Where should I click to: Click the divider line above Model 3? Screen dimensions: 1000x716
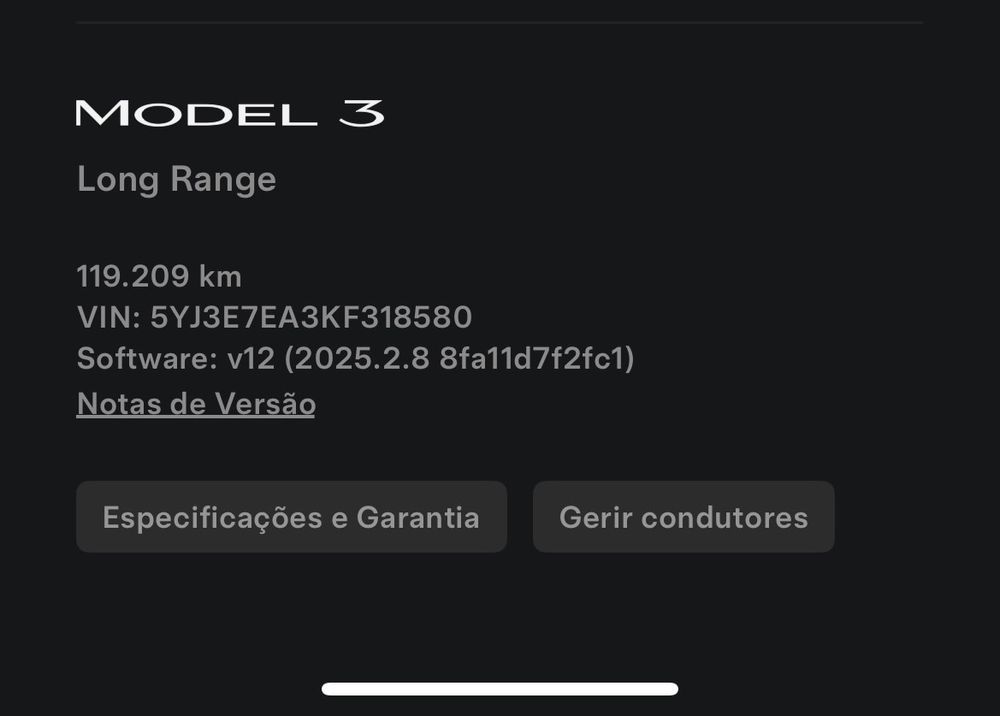coord(500,22)
